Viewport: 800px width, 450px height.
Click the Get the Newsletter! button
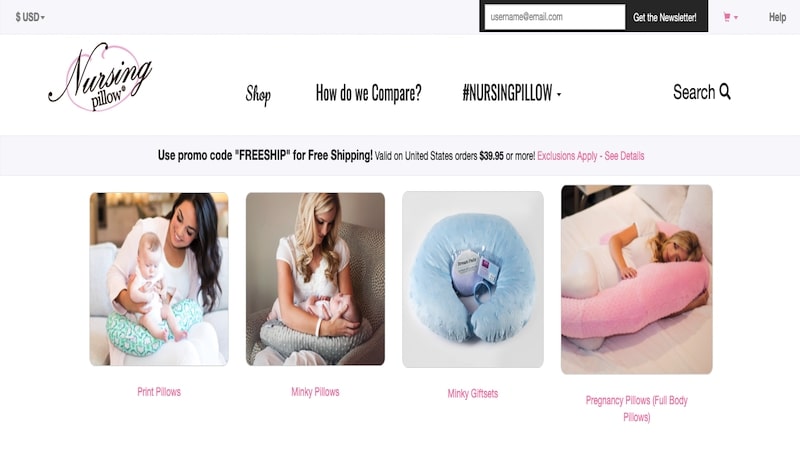665,17
